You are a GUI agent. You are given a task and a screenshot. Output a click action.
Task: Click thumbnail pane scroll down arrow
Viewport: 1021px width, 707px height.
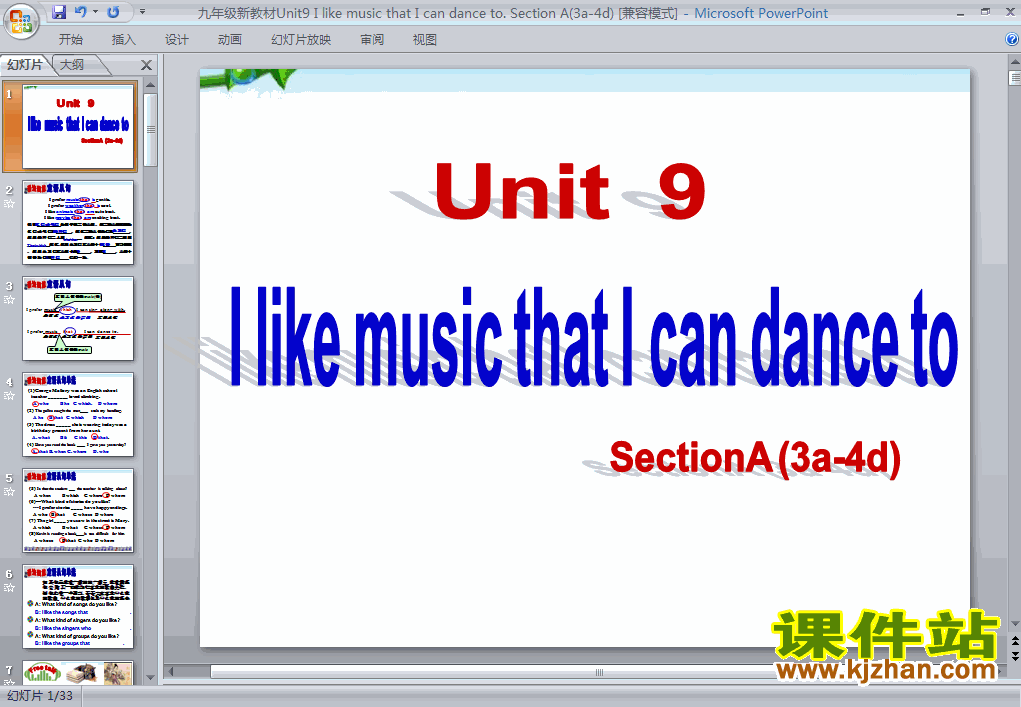coord(150,678)
